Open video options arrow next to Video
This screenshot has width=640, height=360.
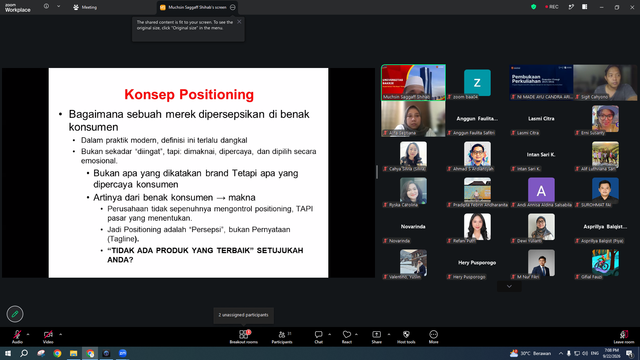coord(60,334)
